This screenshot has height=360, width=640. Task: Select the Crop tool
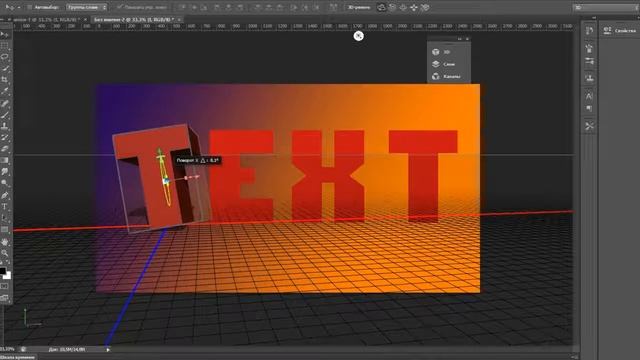[x=4, y=80]
